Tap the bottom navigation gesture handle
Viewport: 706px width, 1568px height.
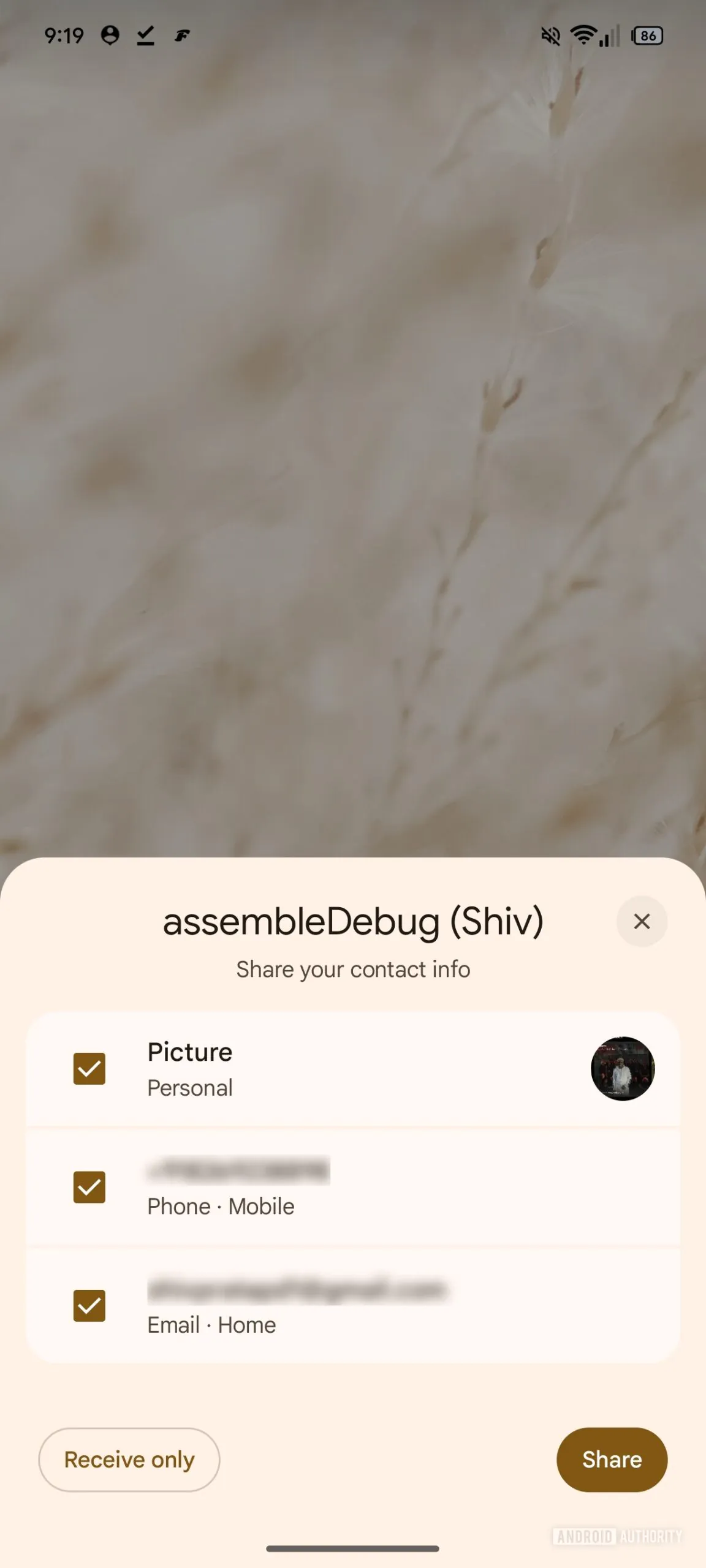pos(353,1548)
